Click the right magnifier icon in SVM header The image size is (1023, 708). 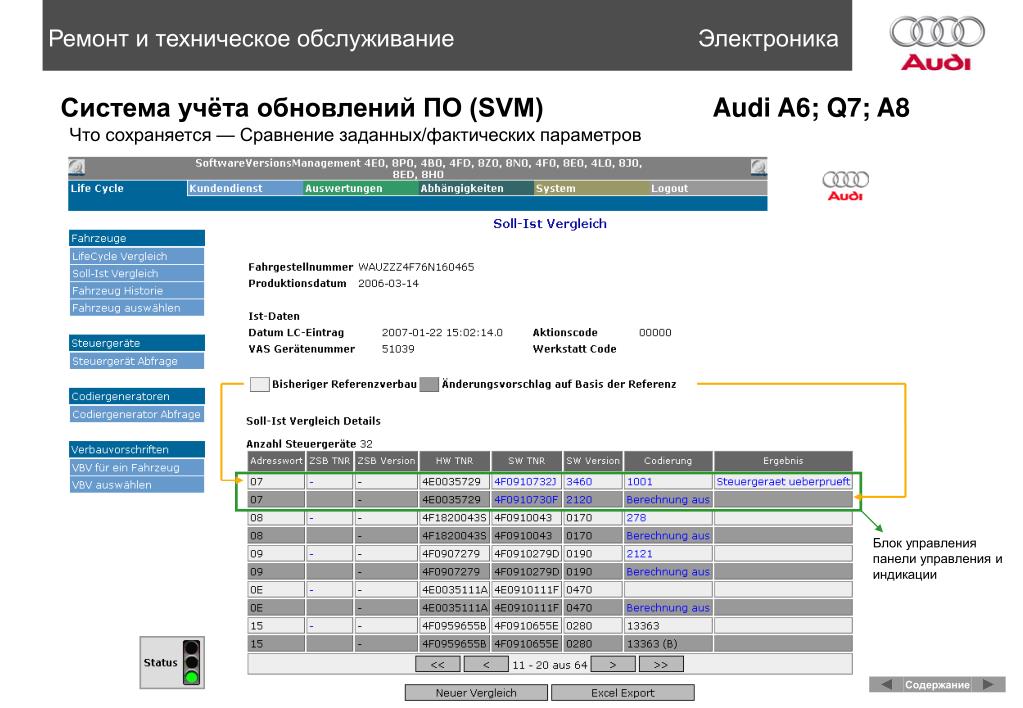(758, 167)
